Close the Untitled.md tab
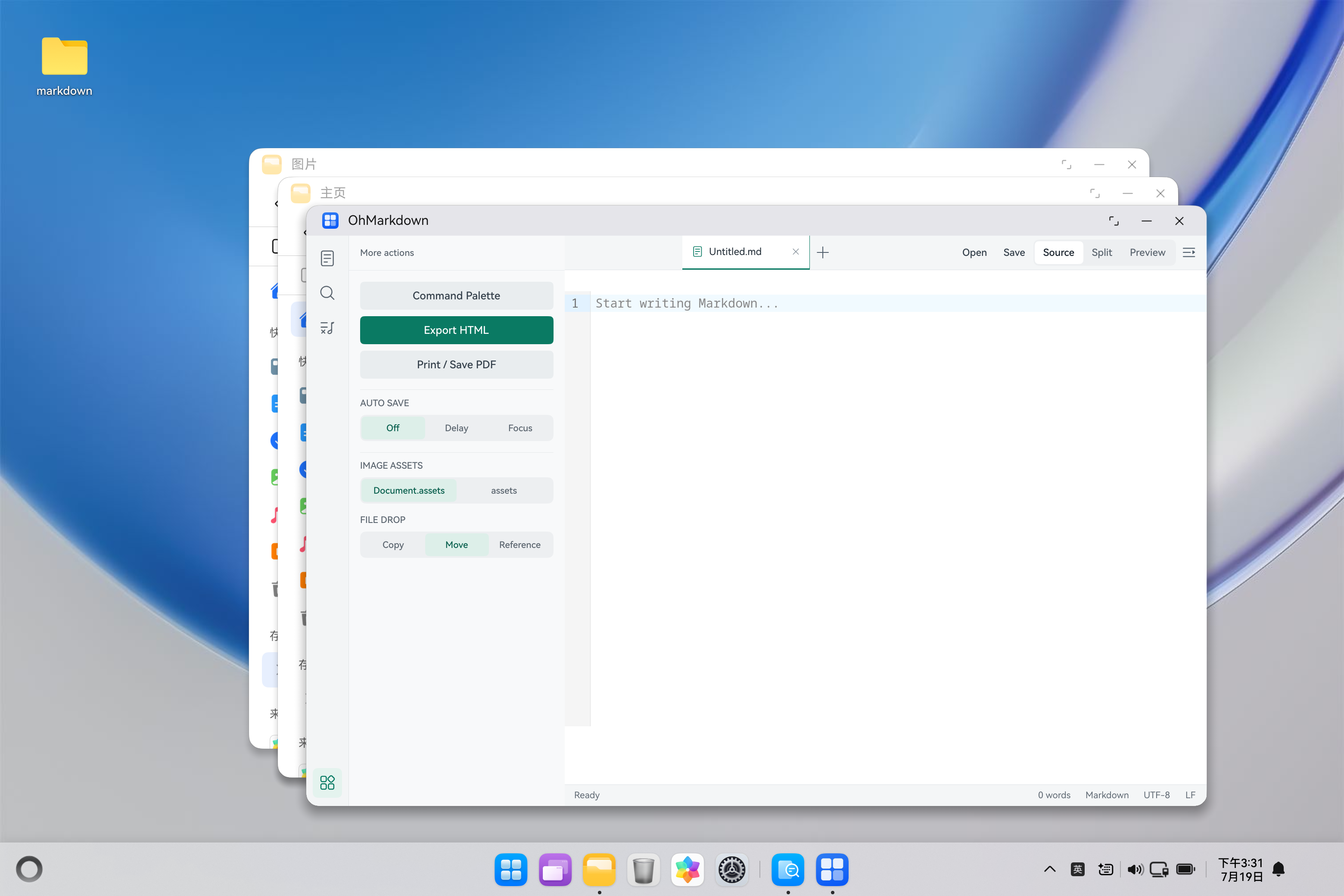 click(x=796, y=252)
